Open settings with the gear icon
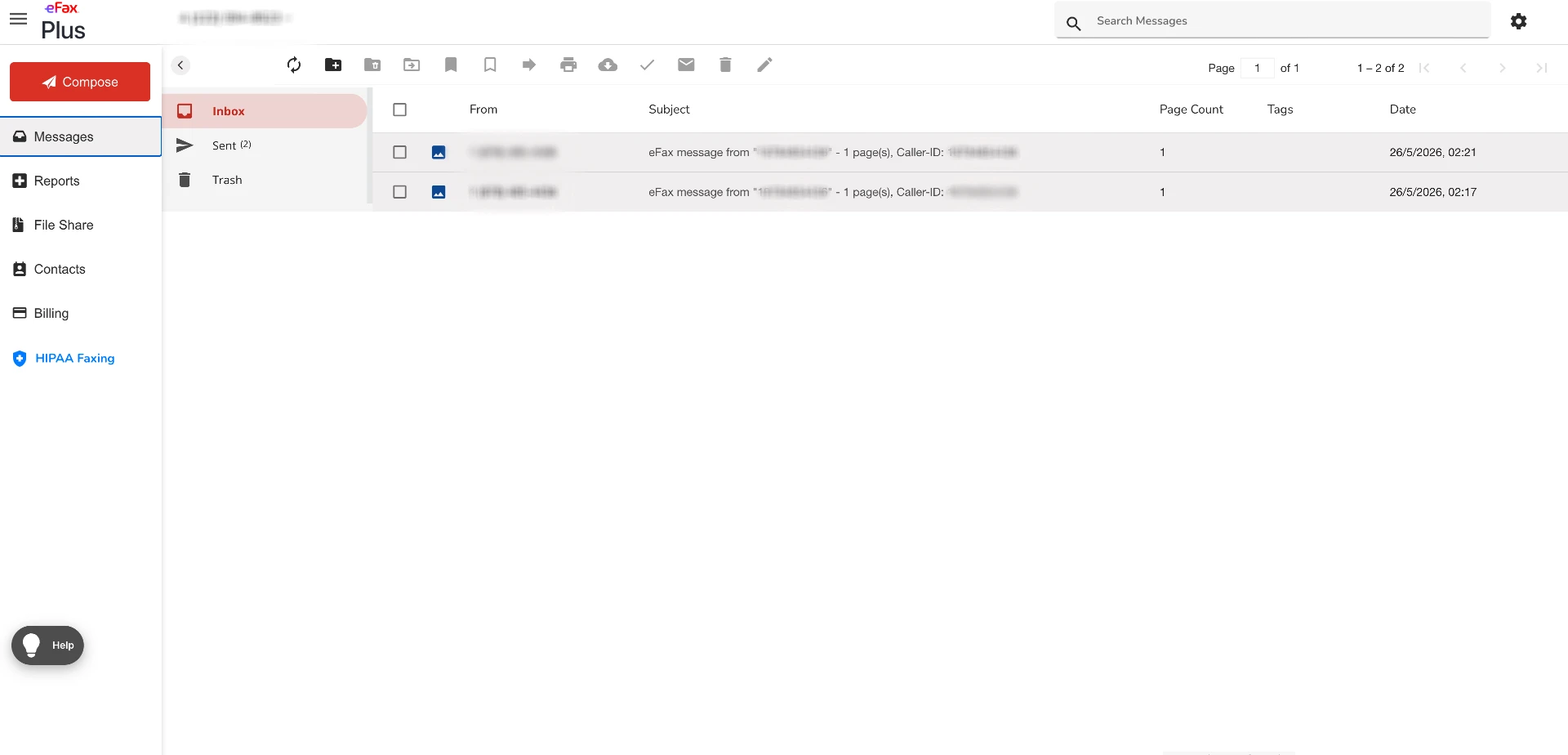Screen dimensions: 1568x755 click(1519, 21)
